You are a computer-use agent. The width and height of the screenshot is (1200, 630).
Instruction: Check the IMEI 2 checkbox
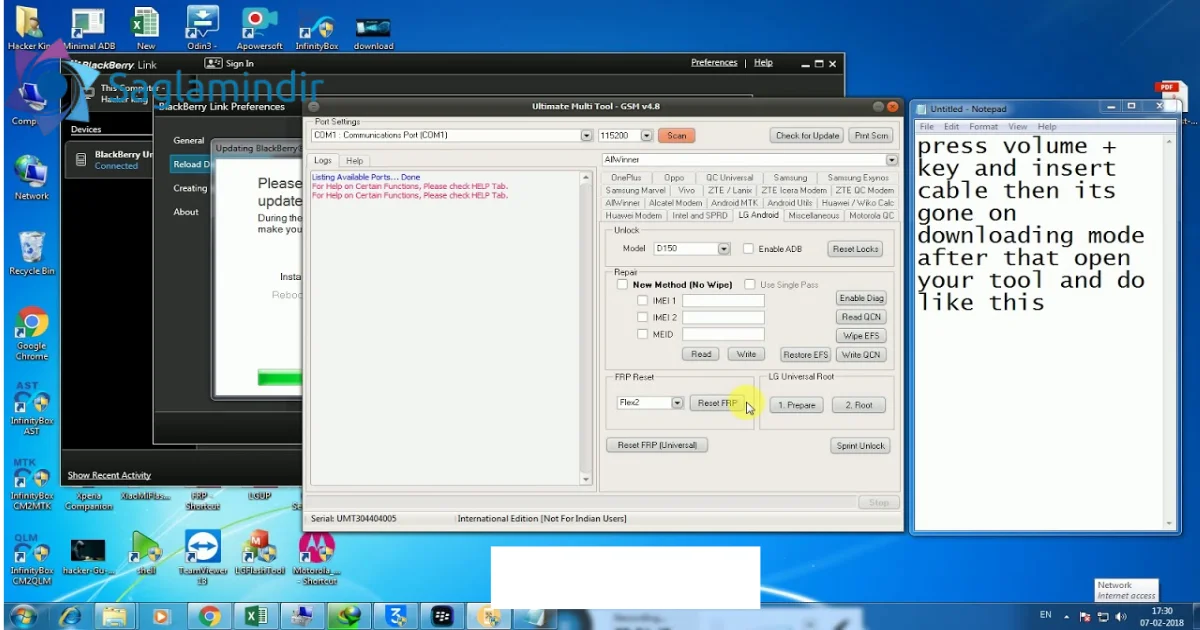tap(643, 318)
